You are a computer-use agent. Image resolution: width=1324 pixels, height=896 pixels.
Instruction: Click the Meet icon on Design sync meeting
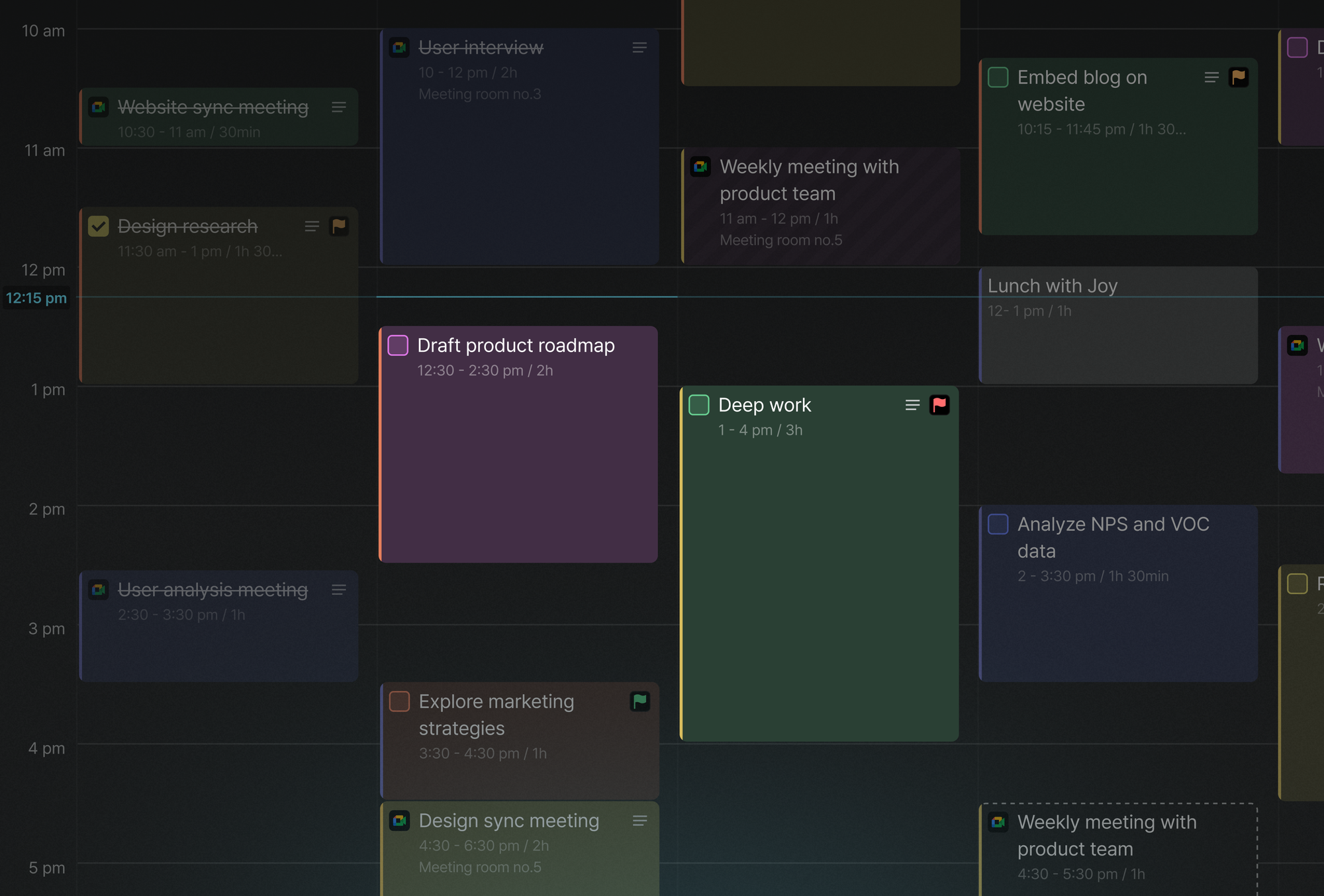399,821
